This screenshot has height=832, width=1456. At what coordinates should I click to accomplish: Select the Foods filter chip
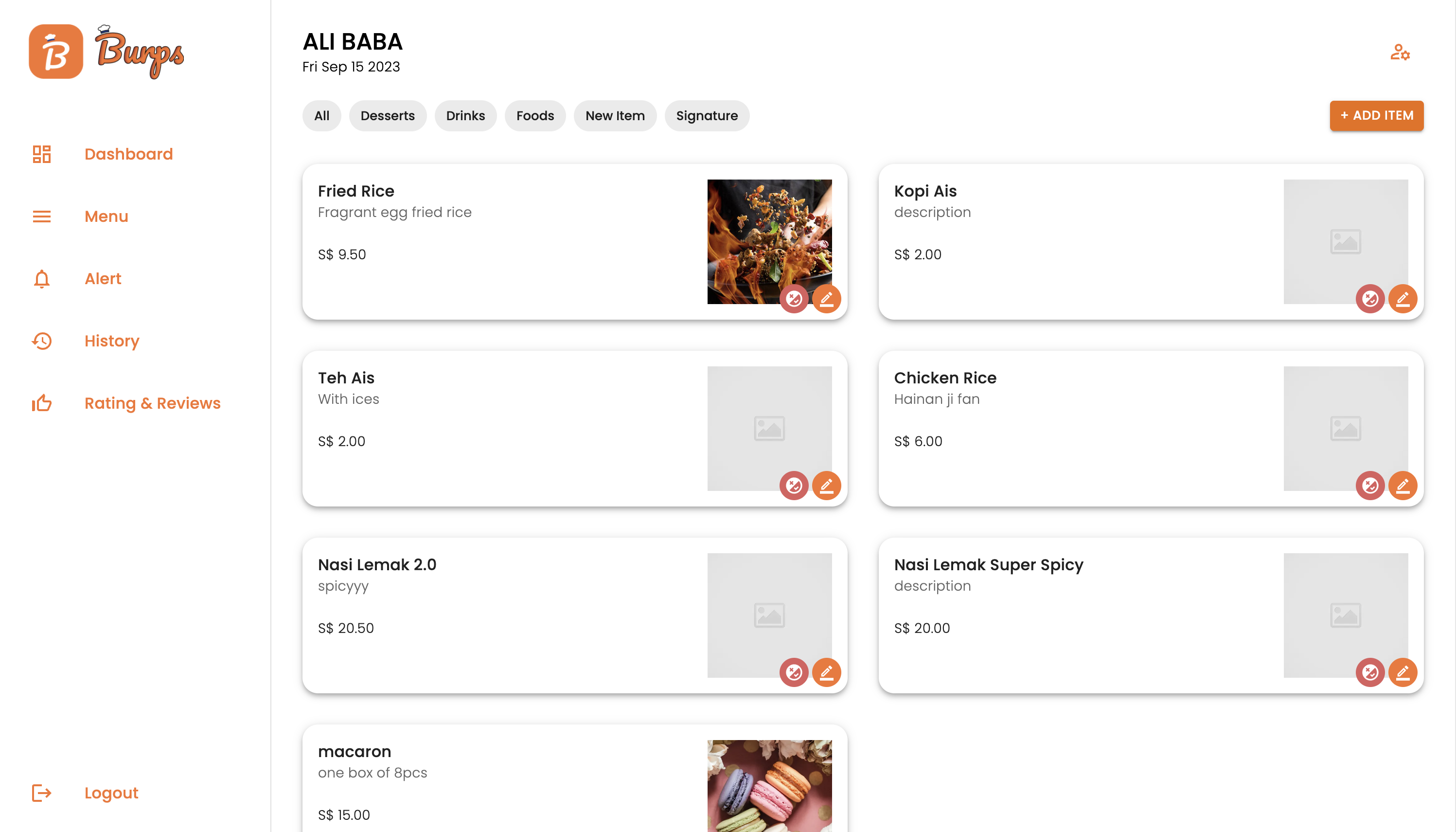point(535,115)
